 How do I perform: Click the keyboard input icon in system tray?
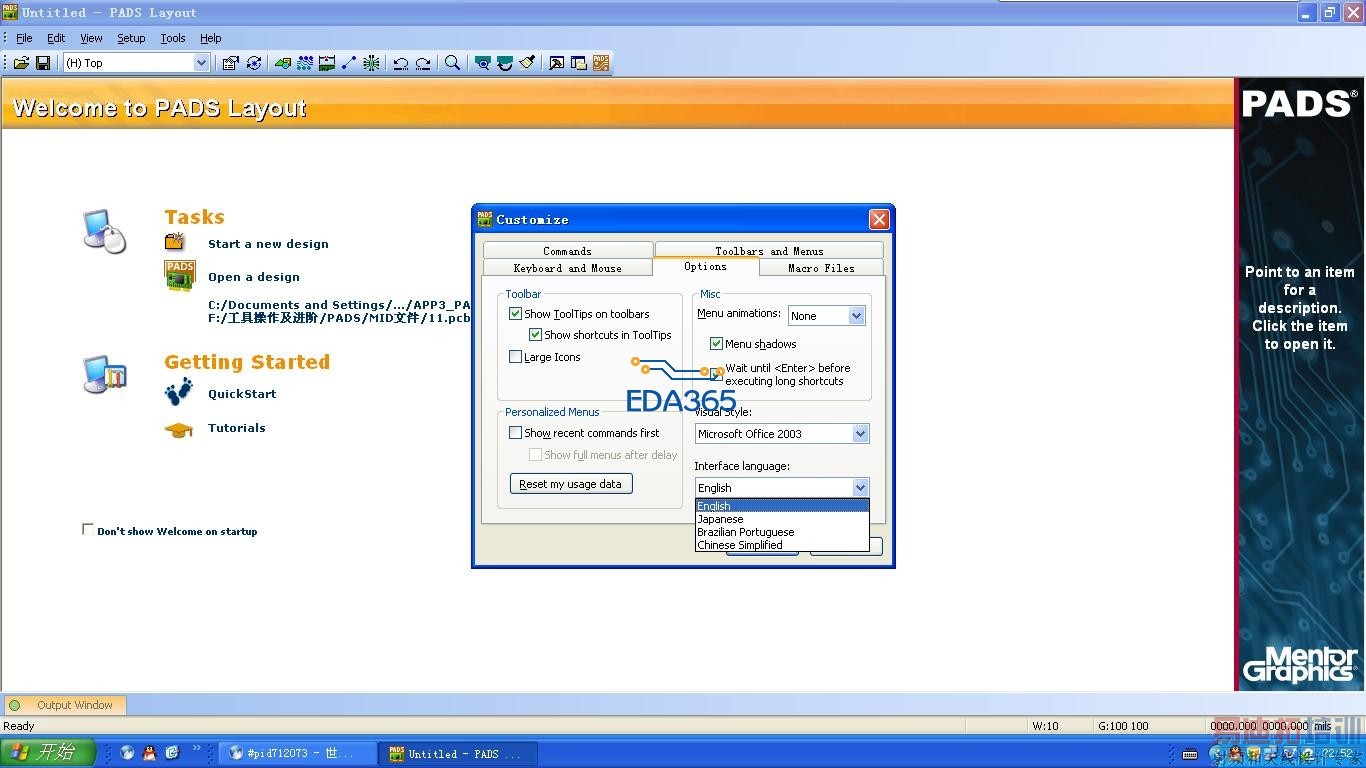pos(1190,754)
